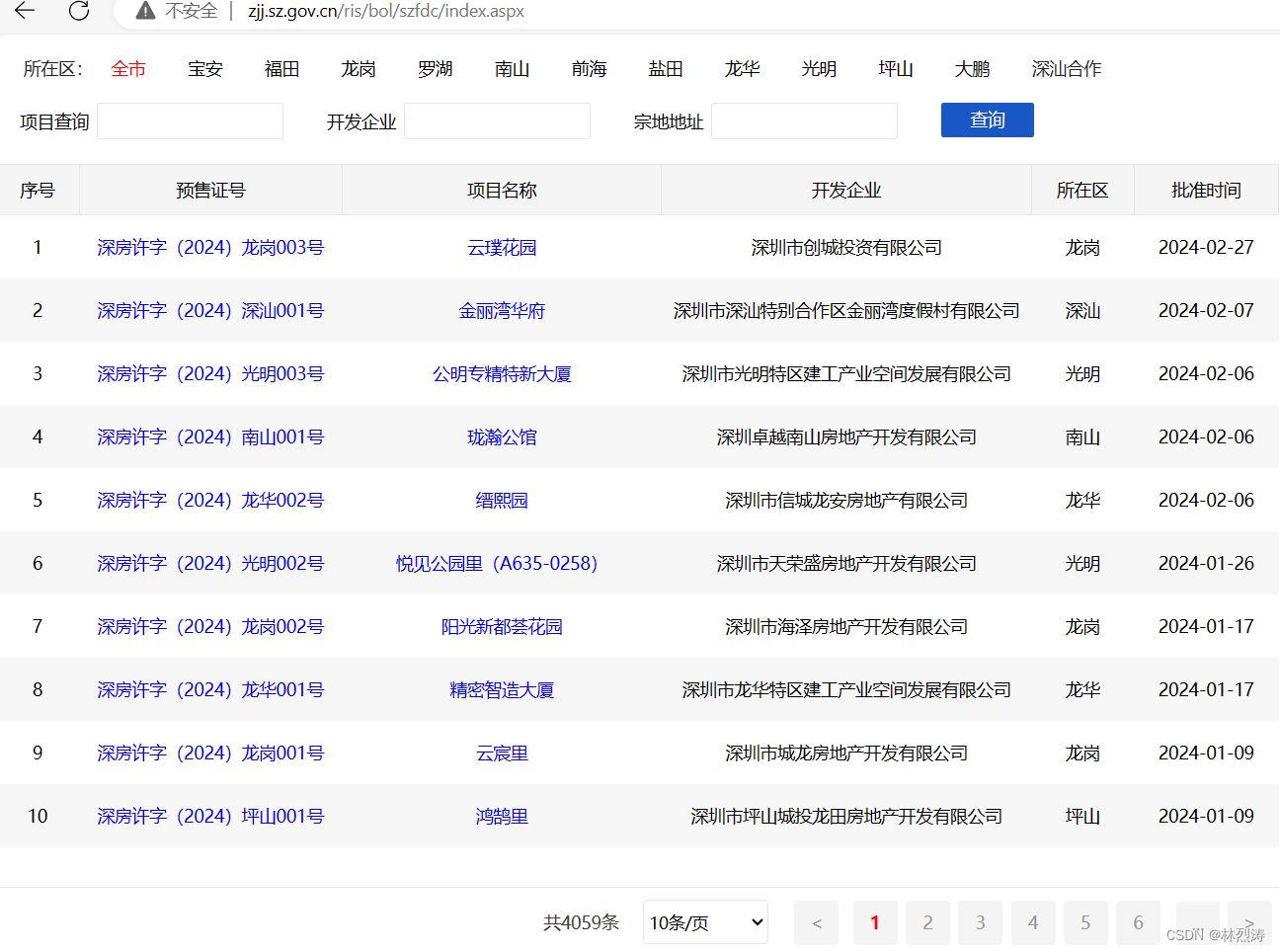1280x952 pixels.
Task: Go to page 3
Action: click(981, 922)
